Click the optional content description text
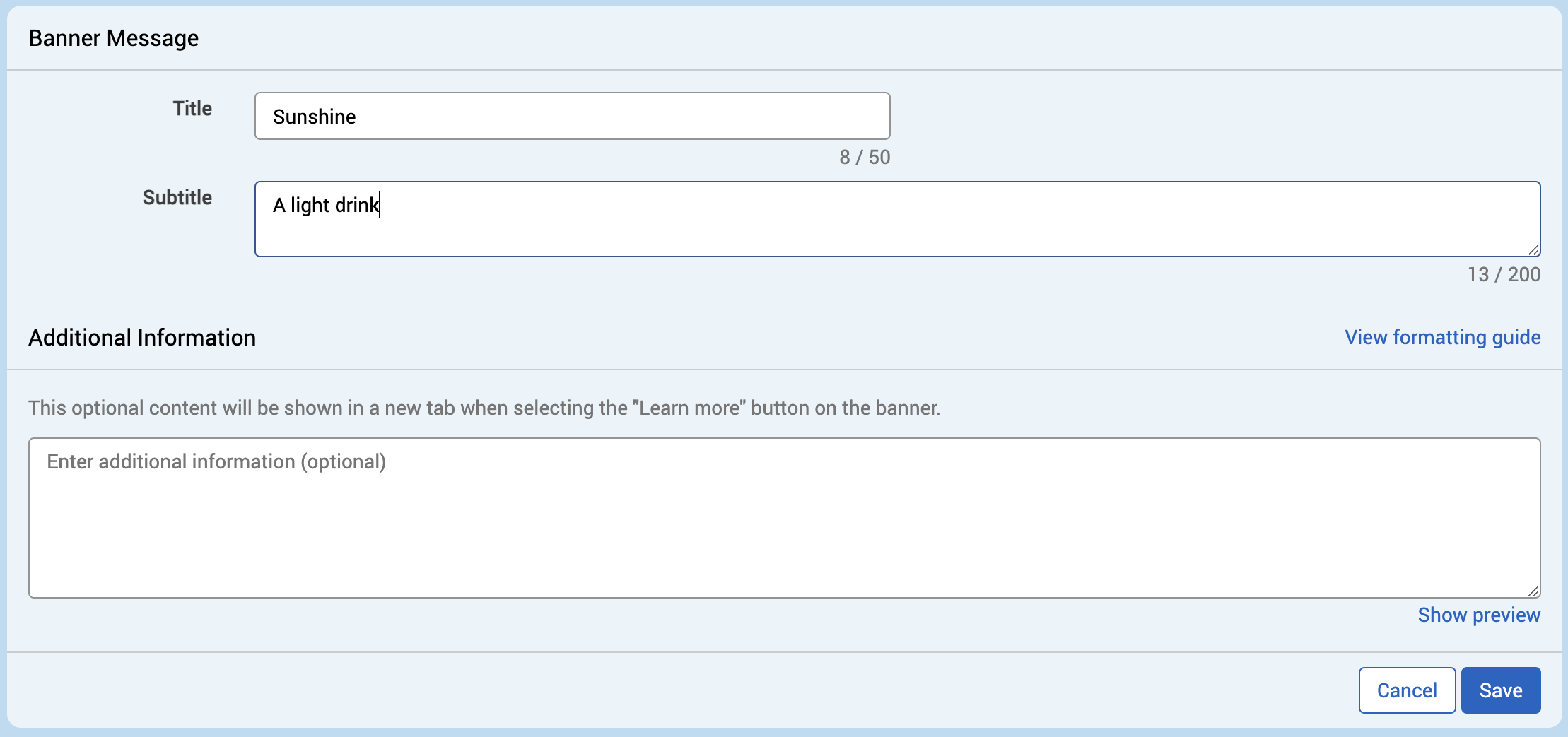 point(484,408)
